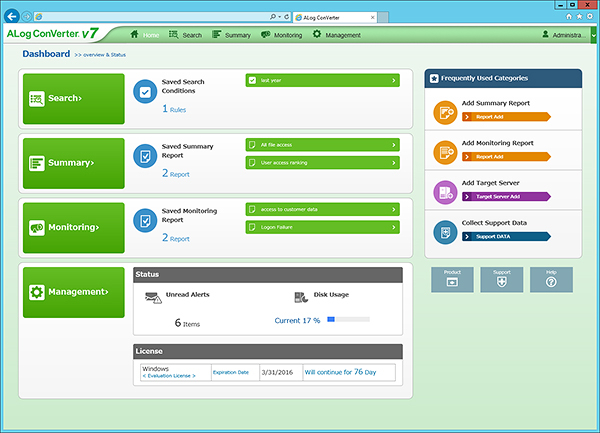
Task: Click document icon on access to customer data
Action: coord(252,209)
